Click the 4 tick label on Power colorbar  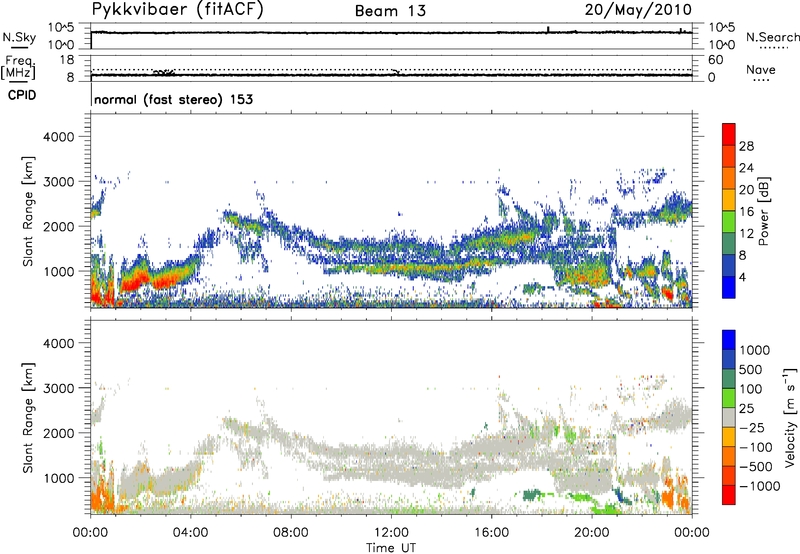click(x=743, y=277)
